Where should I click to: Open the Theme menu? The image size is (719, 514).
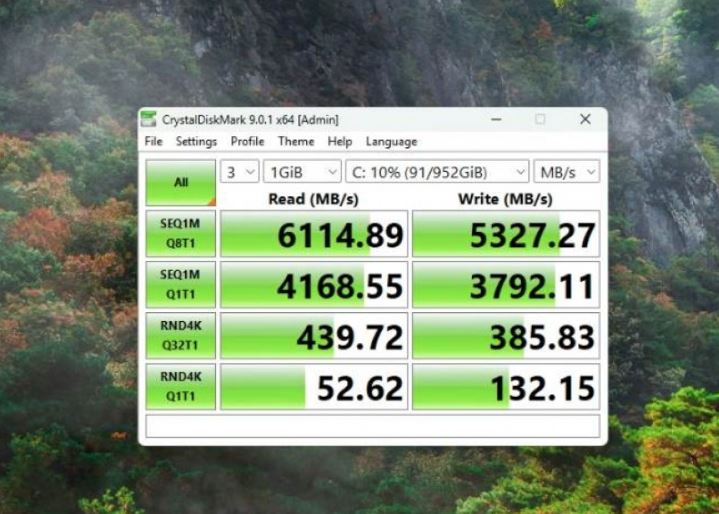tap(296, 142)
